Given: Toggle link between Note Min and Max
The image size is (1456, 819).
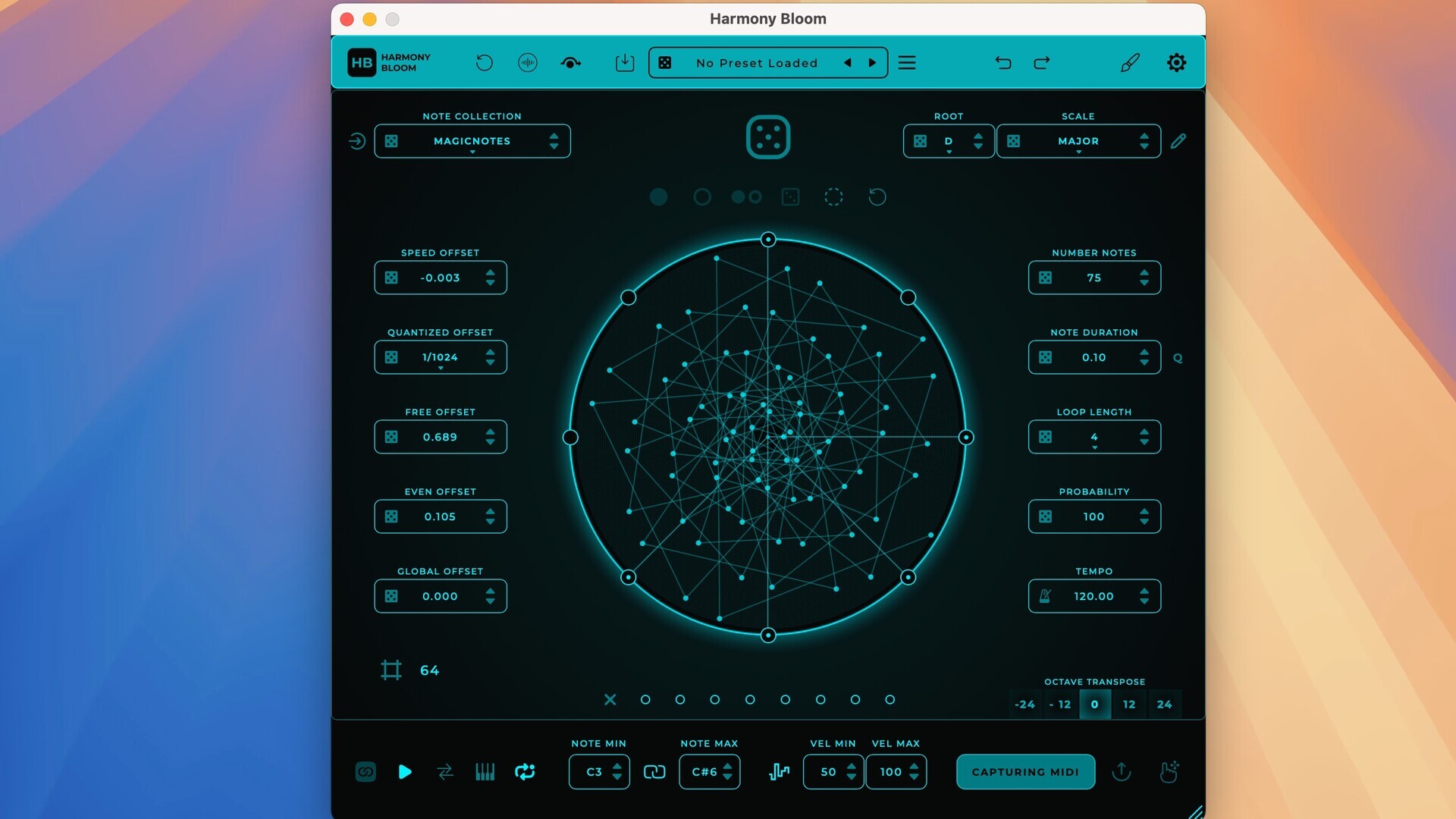Looking at the screenshot, I should pyautogui.click(x=654, y=772).
